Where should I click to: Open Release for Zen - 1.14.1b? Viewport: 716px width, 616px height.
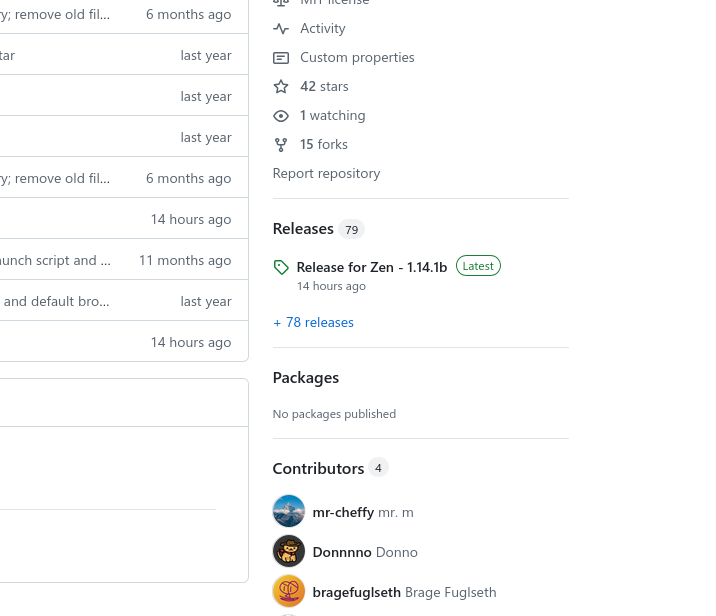tap(372, 267)
